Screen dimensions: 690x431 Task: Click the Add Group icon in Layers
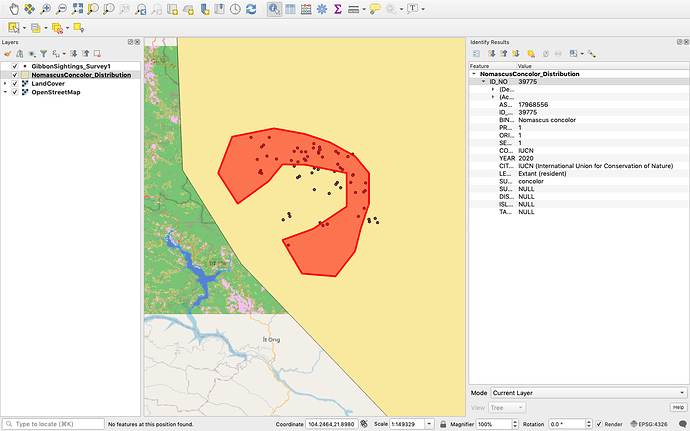tap(19, 54)
